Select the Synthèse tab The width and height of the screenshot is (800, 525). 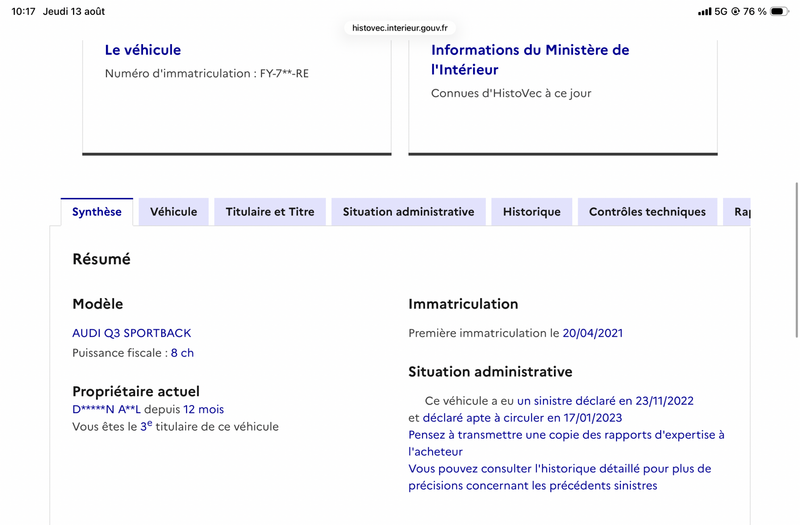click(x=97, y=212)
